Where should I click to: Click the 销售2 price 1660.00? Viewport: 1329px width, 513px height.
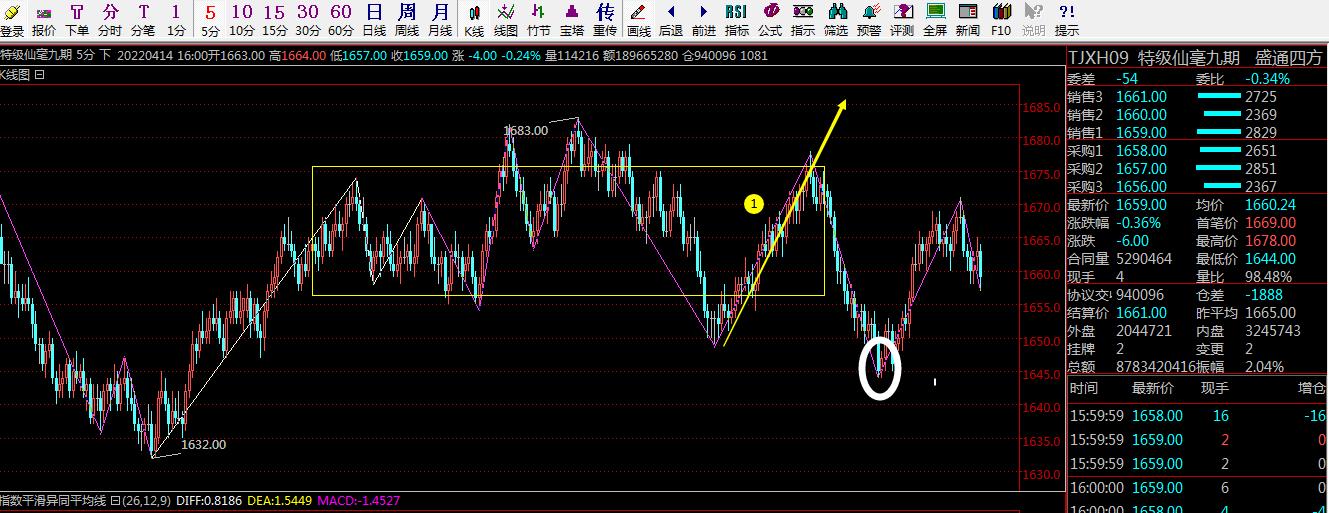tap(1142, 114)
